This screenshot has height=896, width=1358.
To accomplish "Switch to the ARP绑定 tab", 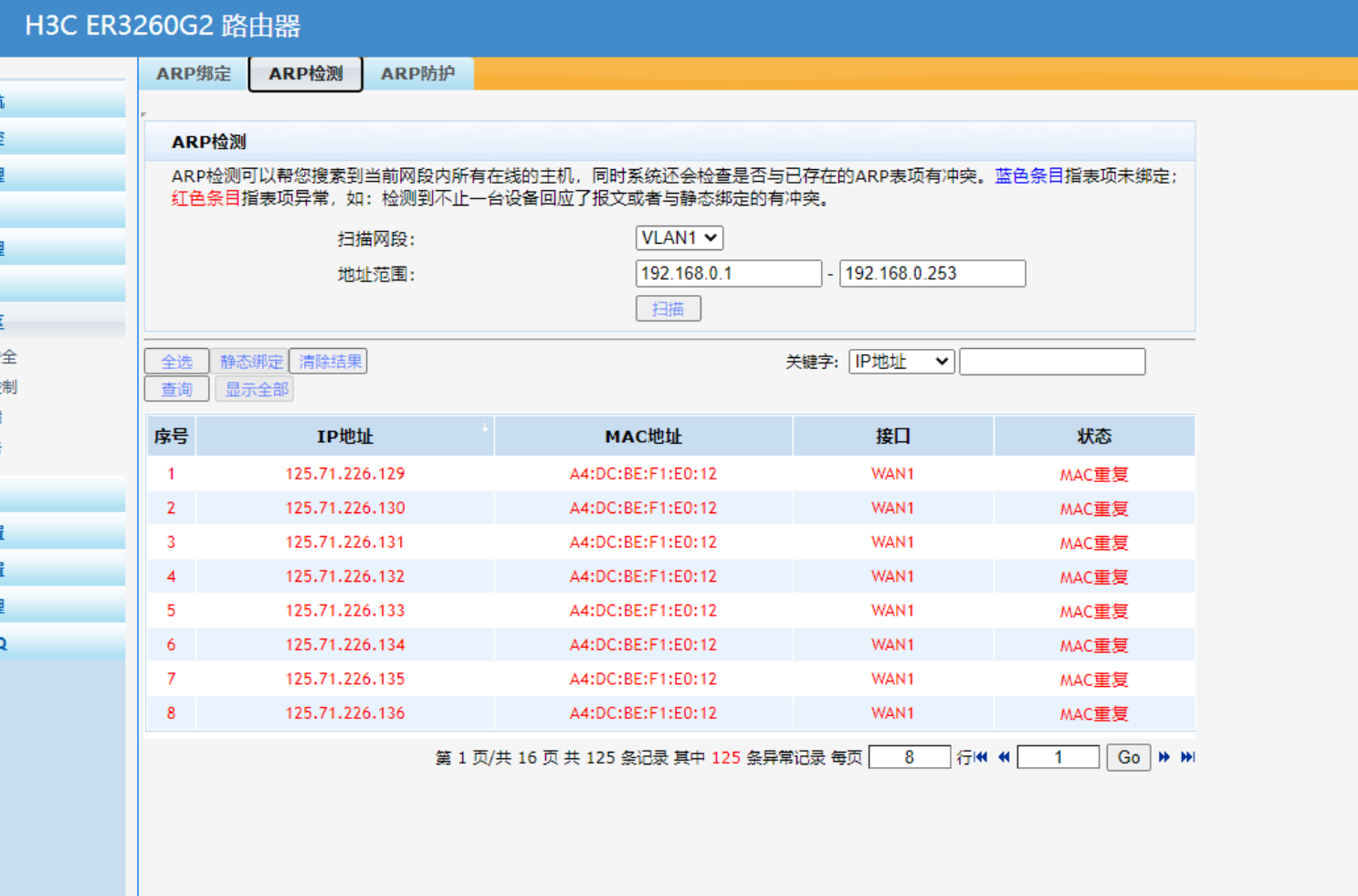I will pyautogui.click(x=194, y=74).
